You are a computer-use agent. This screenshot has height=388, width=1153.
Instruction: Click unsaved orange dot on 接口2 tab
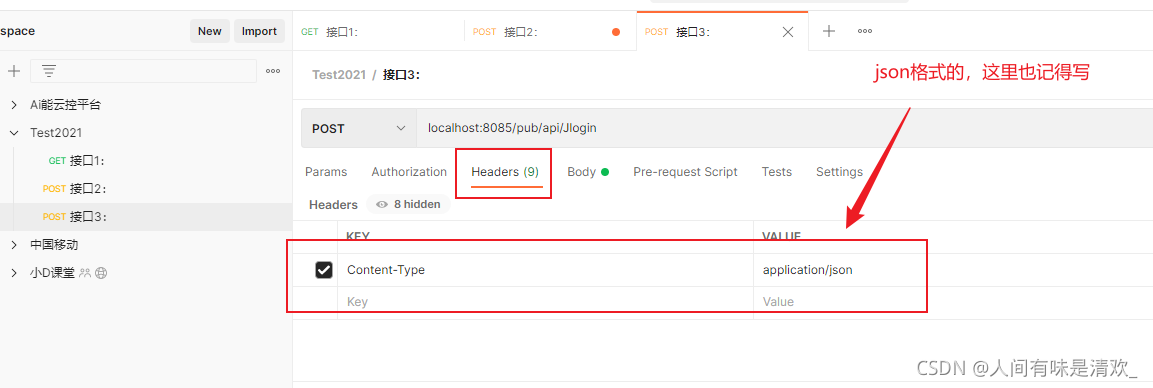[616, 32]
